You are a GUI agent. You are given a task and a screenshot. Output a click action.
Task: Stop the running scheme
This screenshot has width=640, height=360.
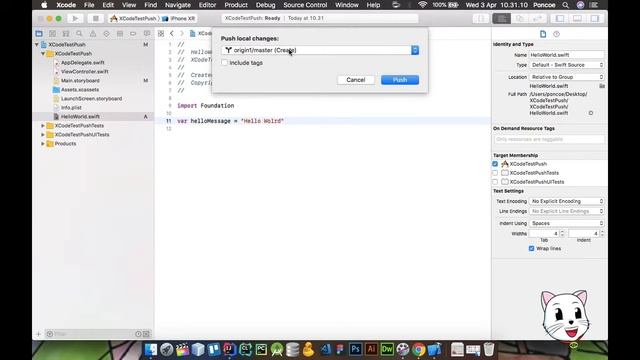click(x=96, y=18)
